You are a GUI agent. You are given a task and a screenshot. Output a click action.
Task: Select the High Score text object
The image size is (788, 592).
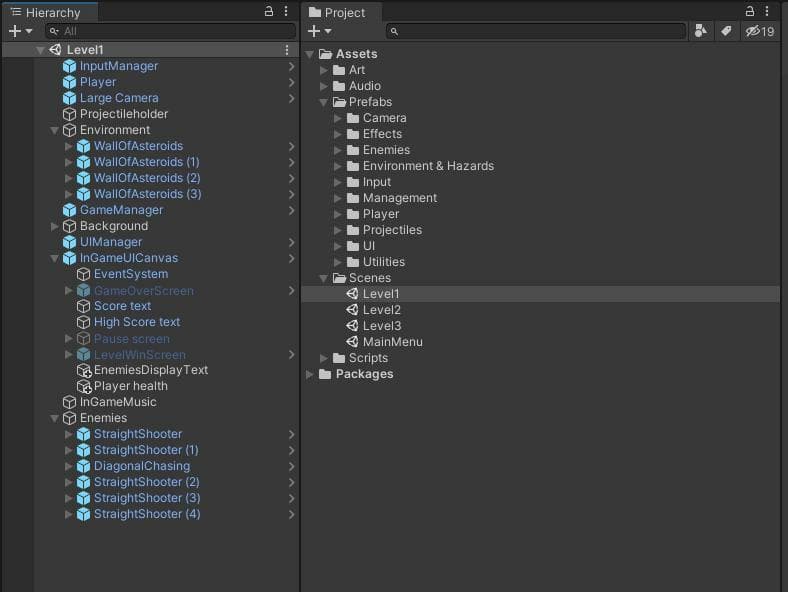[x=137, y=322]
